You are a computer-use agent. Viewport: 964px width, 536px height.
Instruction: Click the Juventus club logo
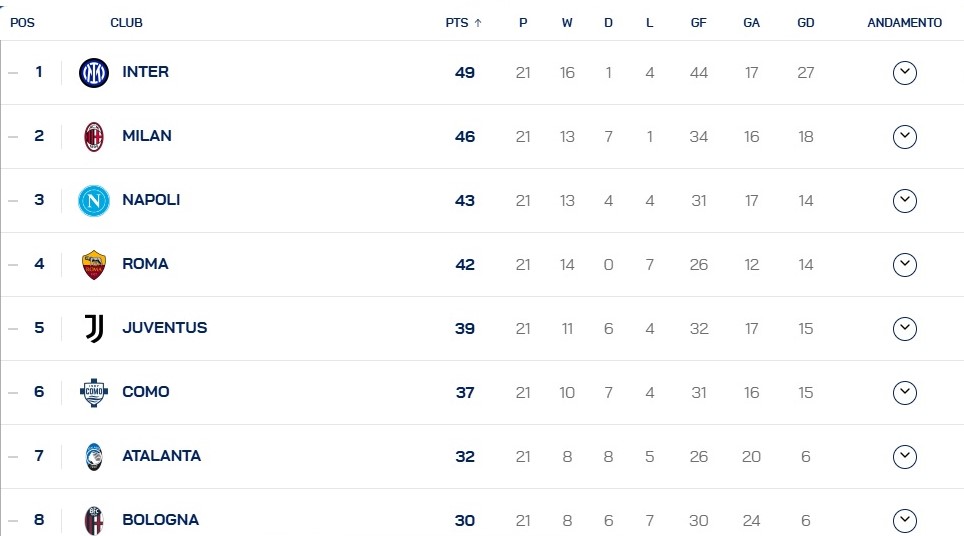(x=93, y=328)
